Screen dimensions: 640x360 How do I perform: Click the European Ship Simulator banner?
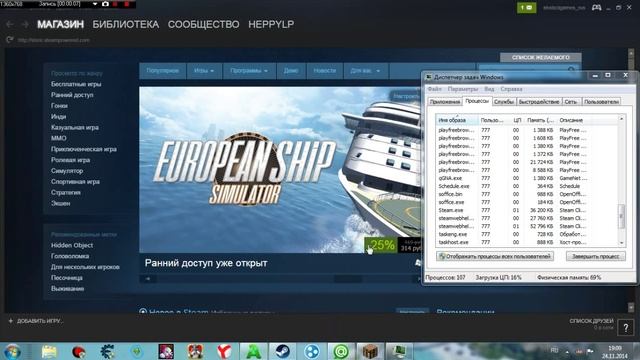(281, 169)
